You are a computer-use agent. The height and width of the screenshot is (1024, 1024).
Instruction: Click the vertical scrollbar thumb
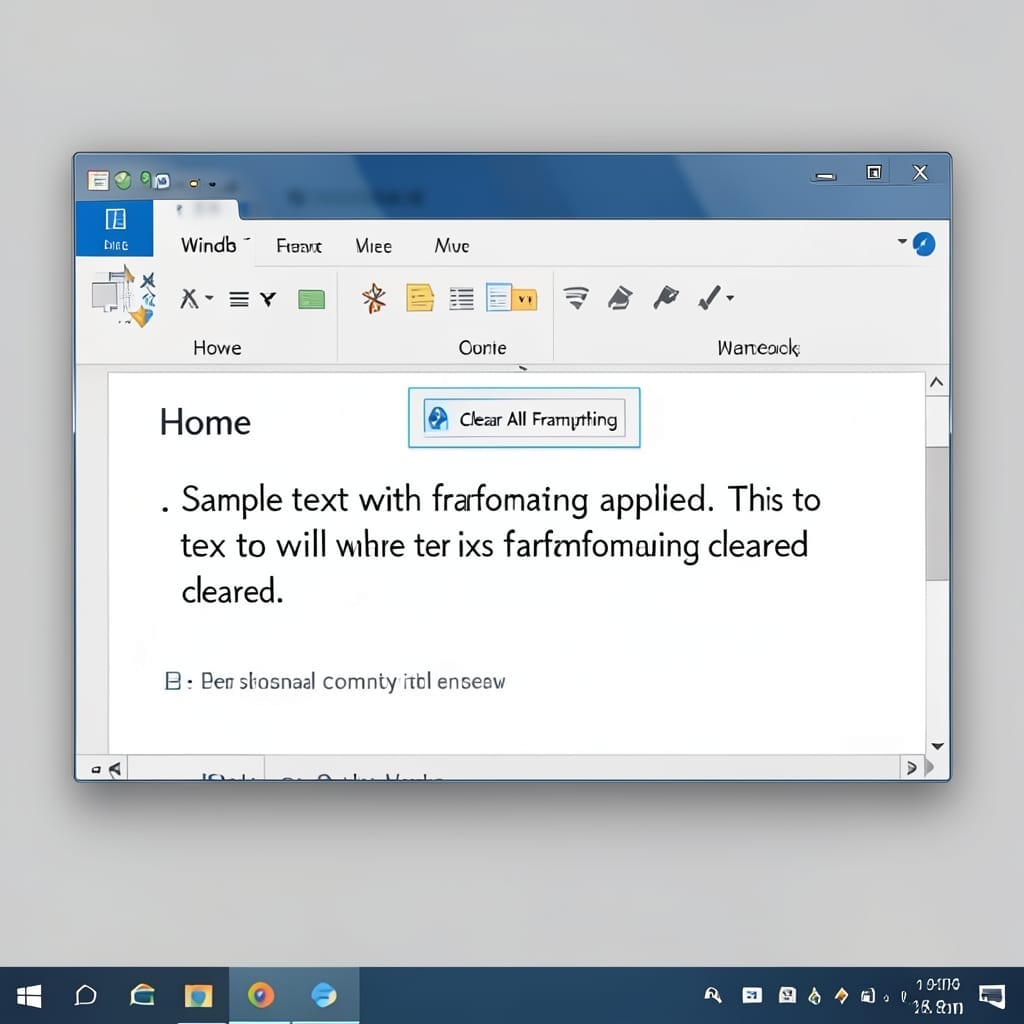(x=937, y=513)
